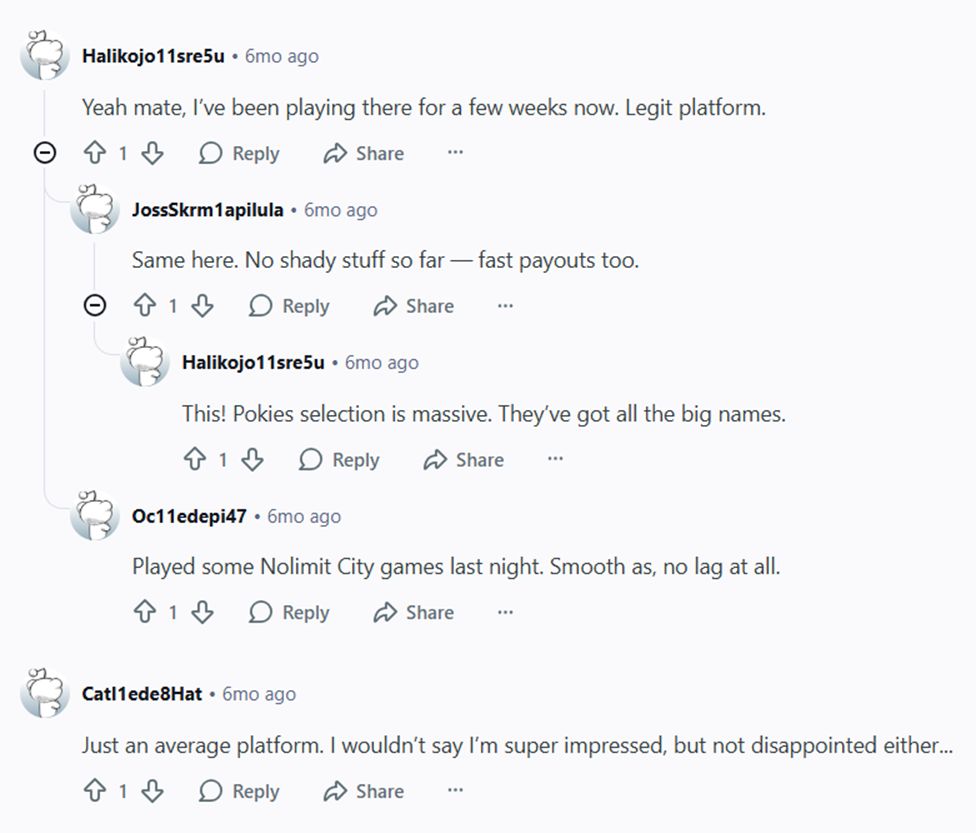Click JossSkrm1apilula's avatar
This screenshot has height=833, width=976.
click(96, 212)
